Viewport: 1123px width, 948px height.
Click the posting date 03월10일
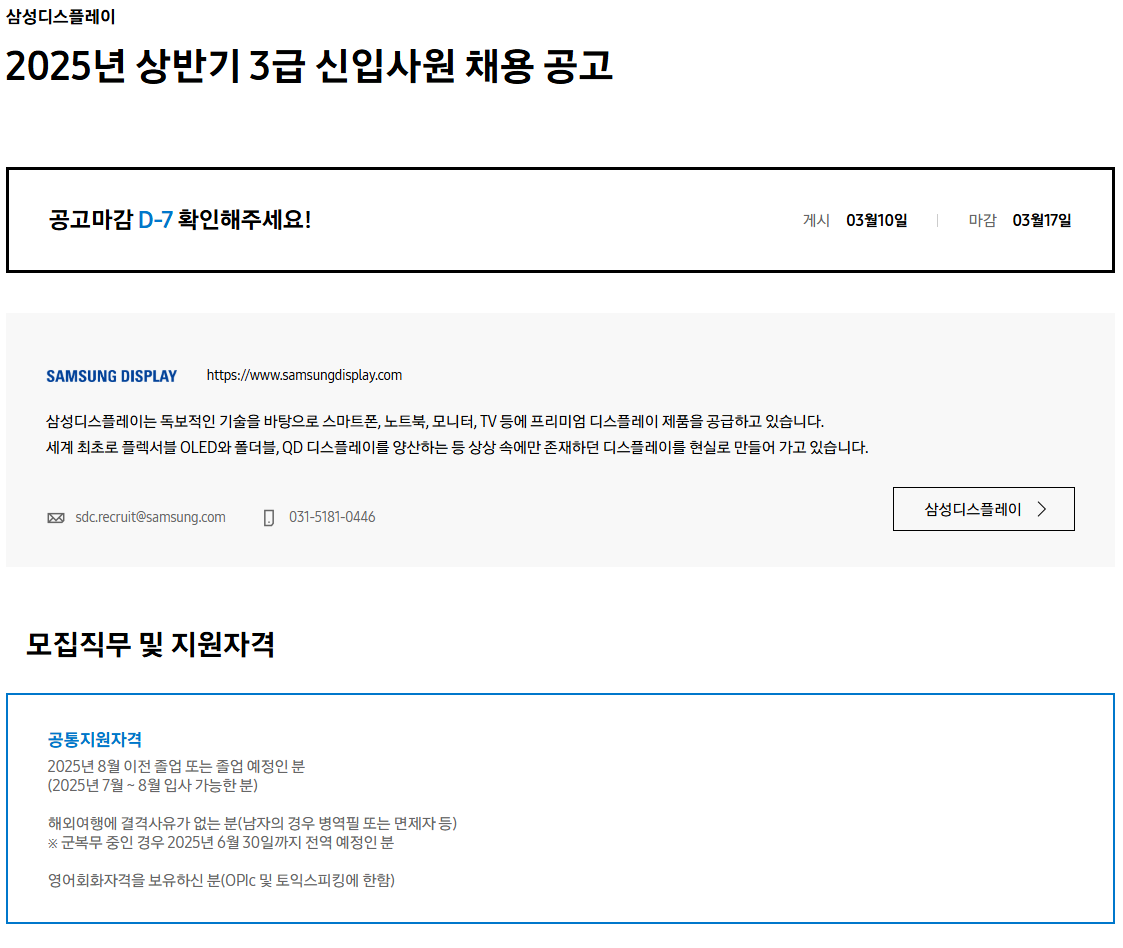877,221
